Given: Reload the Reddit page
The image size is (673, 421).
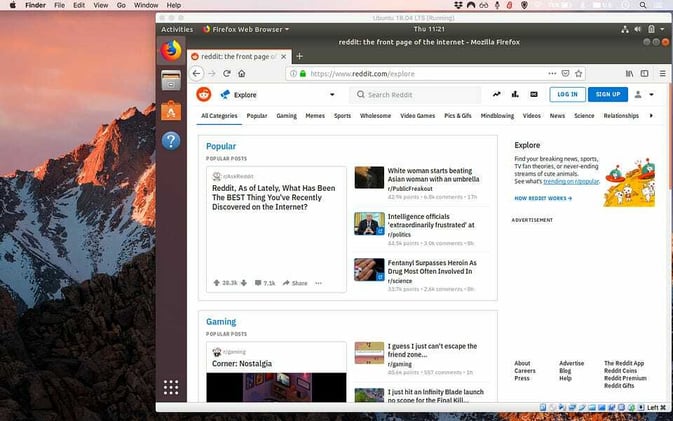Looking at the screenshot, I should 227,73.
